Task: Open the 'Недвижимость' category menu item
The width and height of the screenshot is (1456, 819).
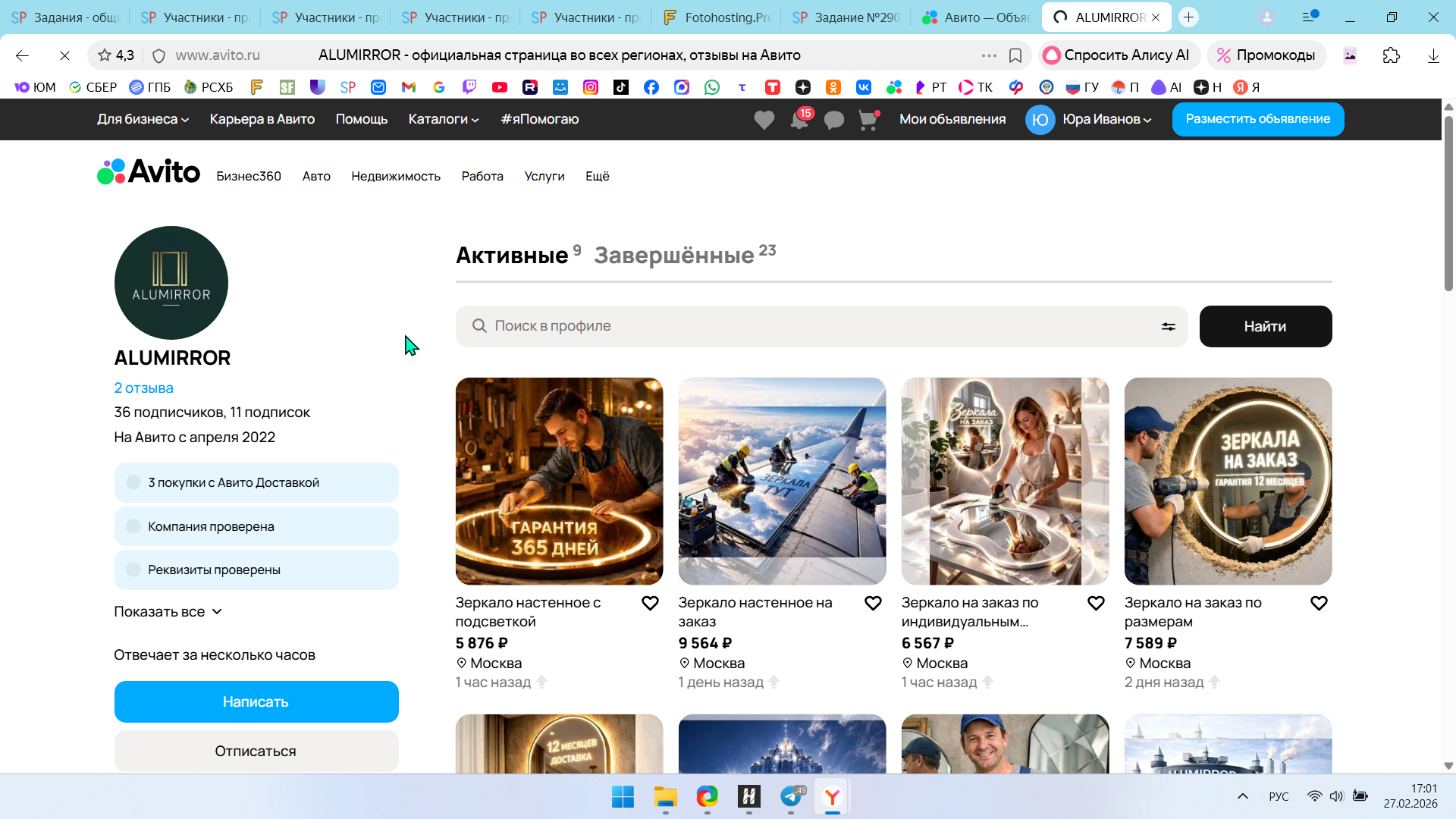Action: [395, 176]
